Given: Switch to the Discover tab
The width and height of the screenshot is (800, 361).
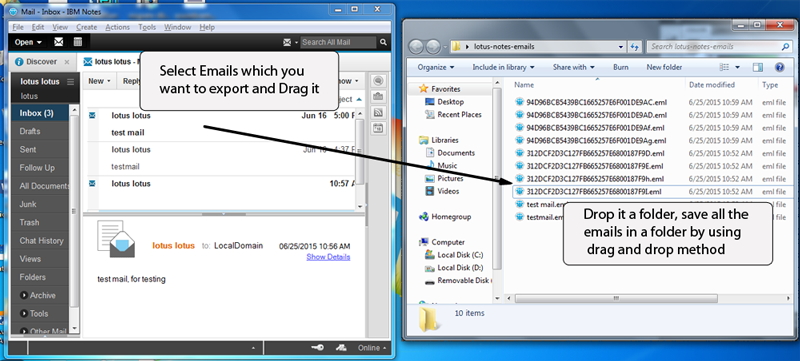Looking at the screenshot, I should click(x=36, y=62).
